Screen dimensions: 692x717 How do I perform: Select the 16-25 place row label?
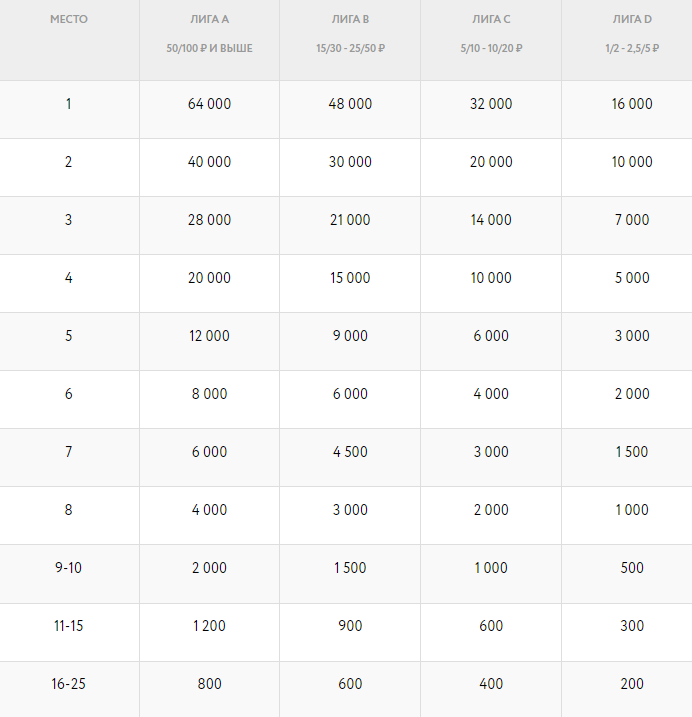tap(69, 684)
